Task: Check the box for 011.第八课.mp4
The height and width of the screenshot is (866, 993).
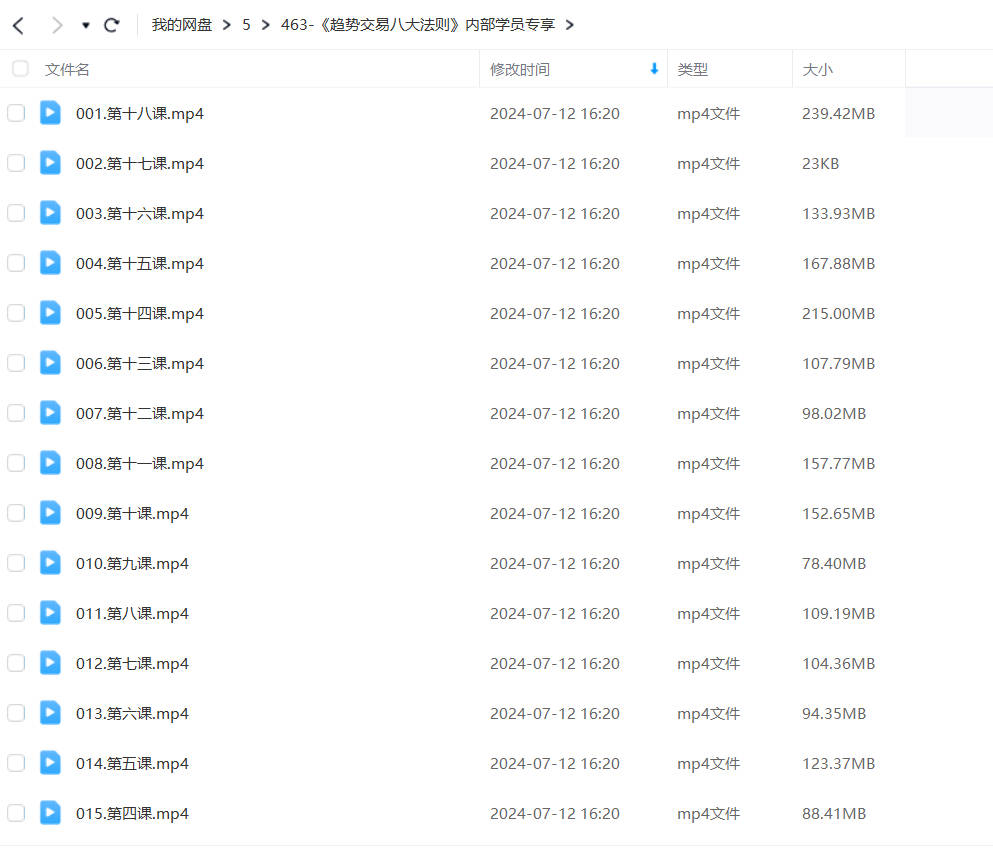Action: coord(16,614)
